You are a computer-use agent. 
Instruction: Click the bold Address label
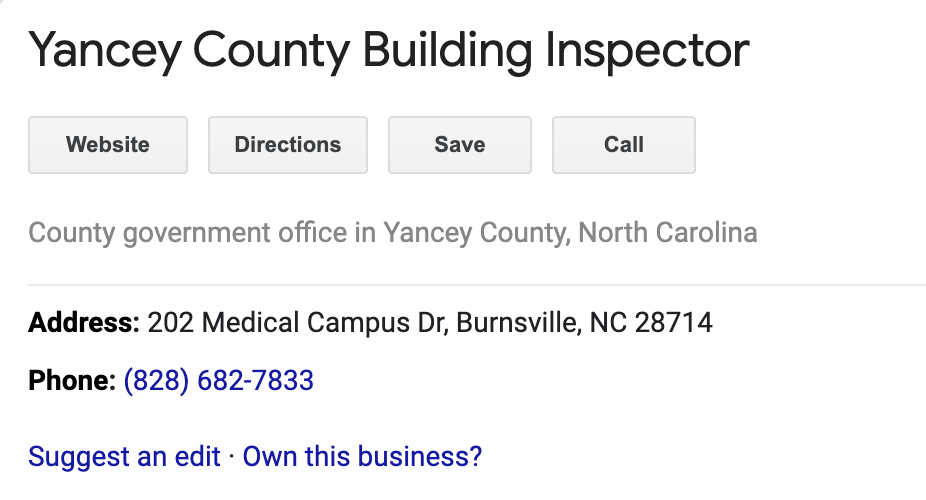point(84,323)
